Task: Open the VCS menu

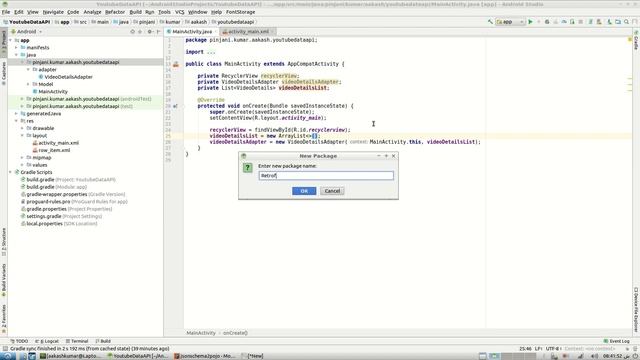Action: coord(179,12)
